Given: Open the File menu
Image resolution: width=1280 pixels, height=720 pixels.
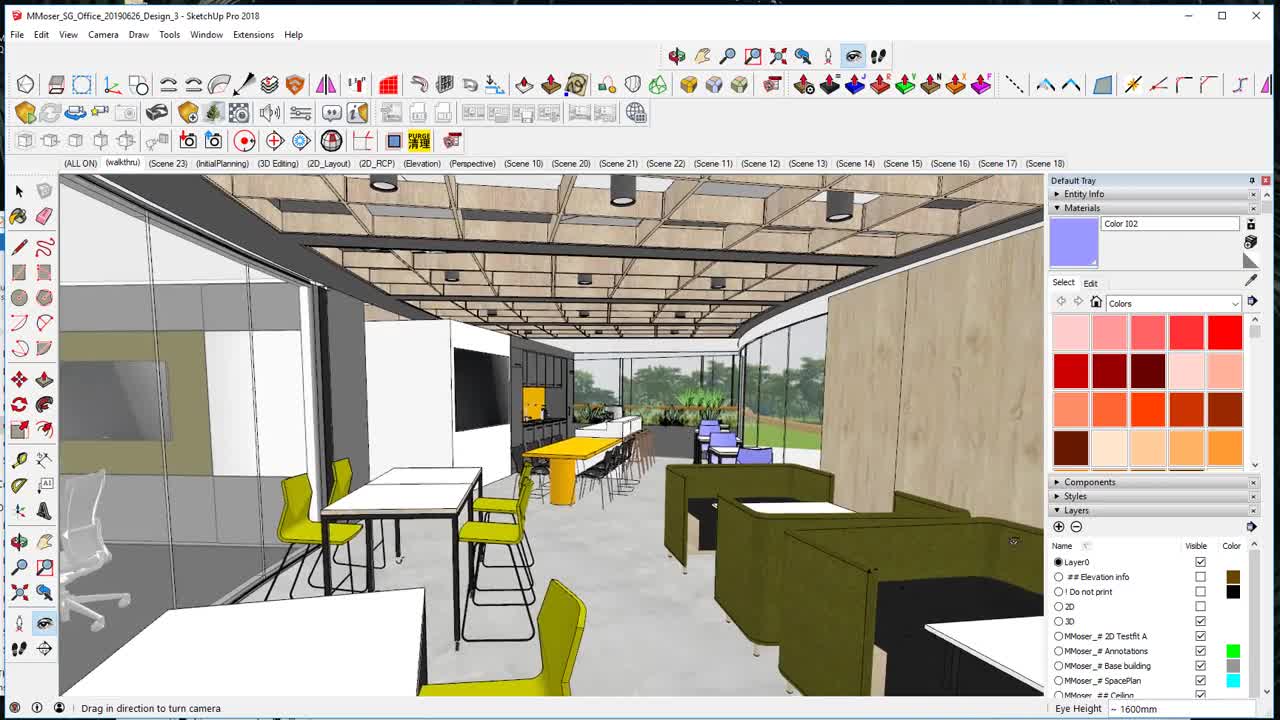Looking at the screenshot, I should click(x=17, y=35).
